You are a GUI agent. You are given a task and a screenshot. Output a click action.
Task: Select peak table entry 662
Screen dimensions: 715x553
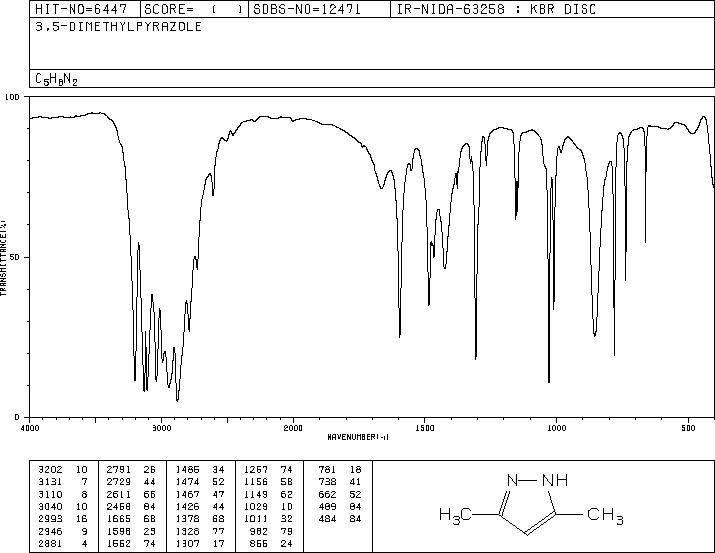click(327, 494)
